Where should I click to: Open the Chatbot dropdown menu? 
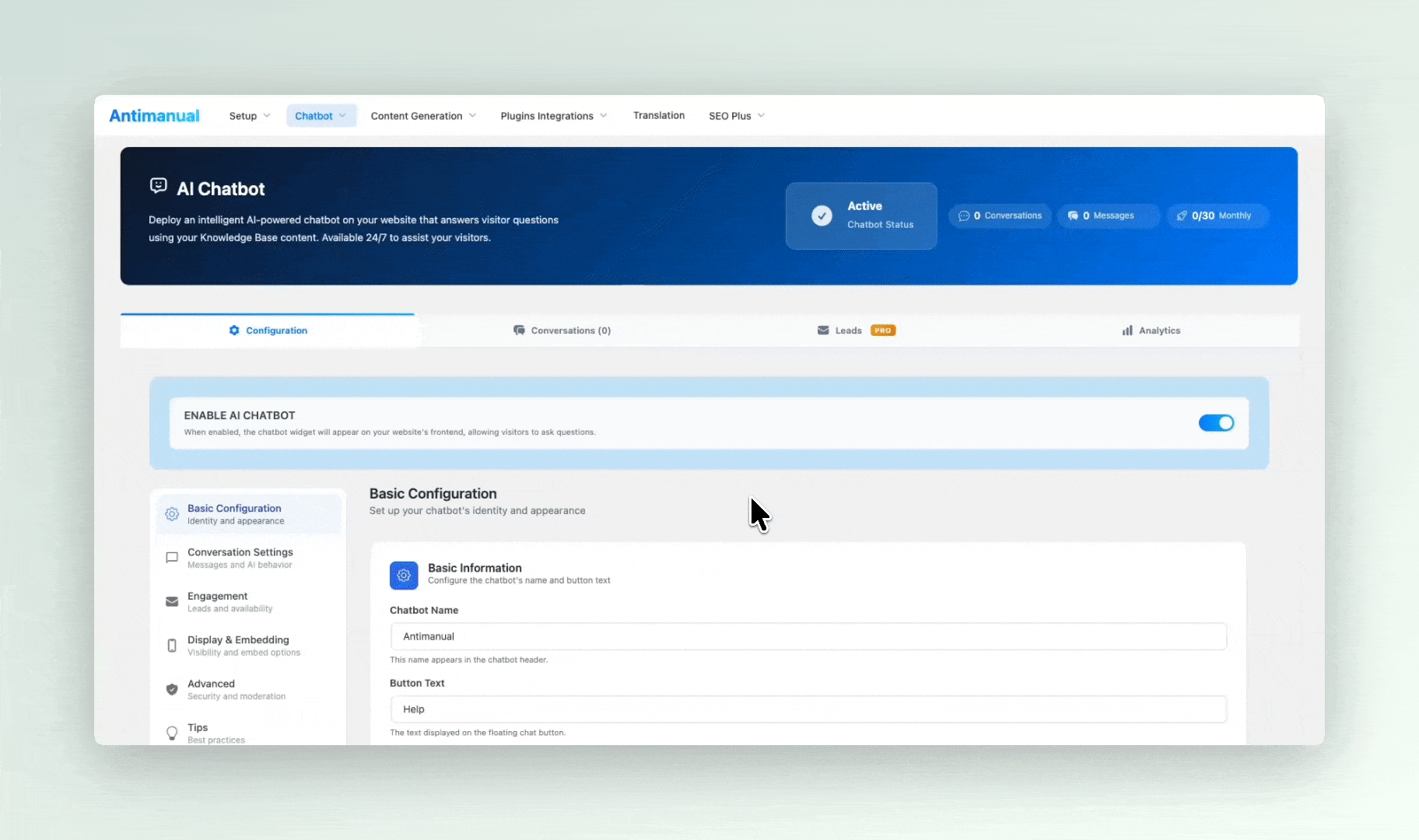321,115
